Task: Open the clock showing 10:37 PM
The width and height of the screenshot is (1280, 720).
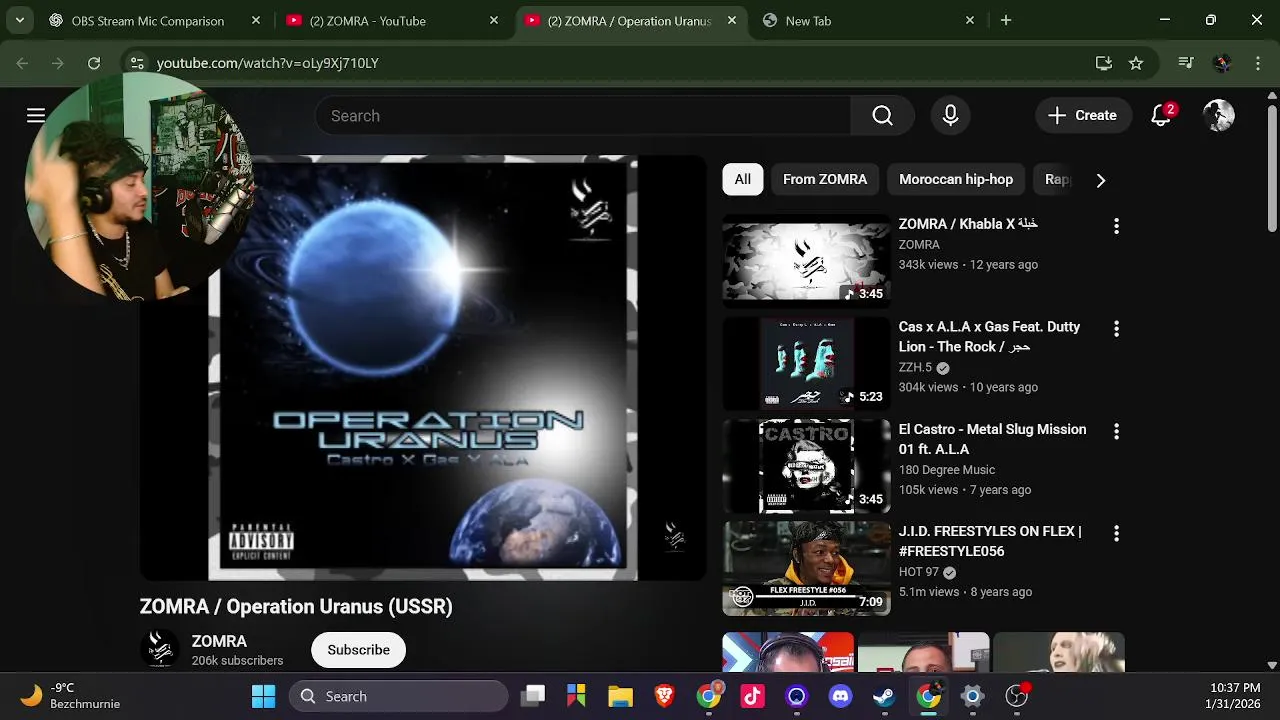Action: [1233, 696]
